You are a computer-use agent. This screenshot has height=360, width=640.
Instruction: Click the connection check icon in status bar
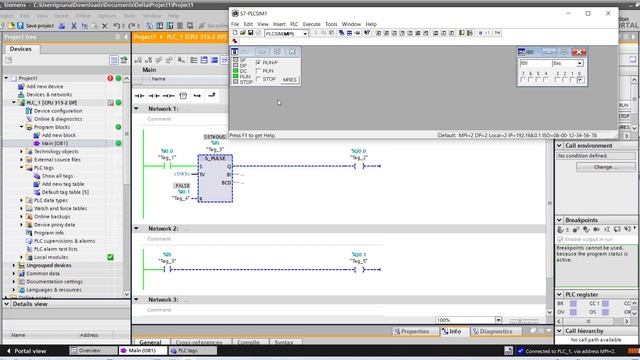pyautogui.click(x=520, y=351)
